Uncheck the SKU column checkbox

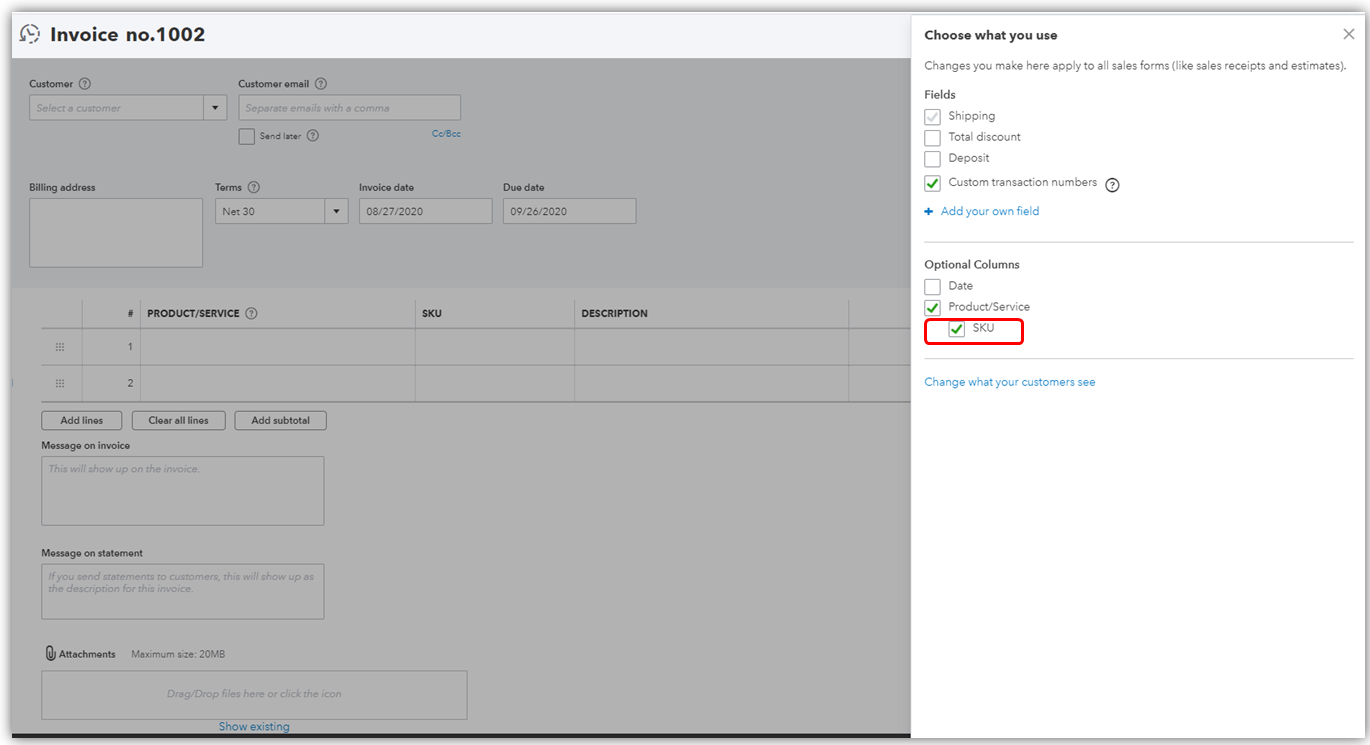tap(957, 329)
